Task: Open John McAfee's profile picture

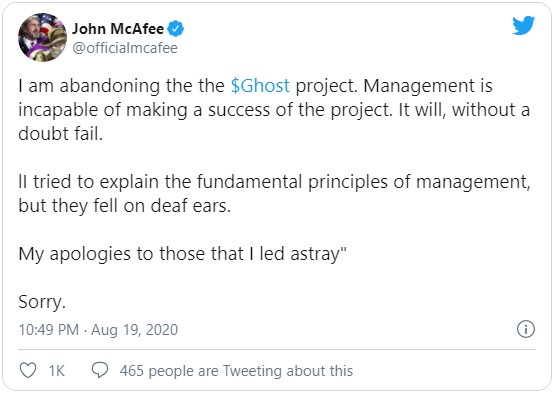Action: tap(42, 37)
